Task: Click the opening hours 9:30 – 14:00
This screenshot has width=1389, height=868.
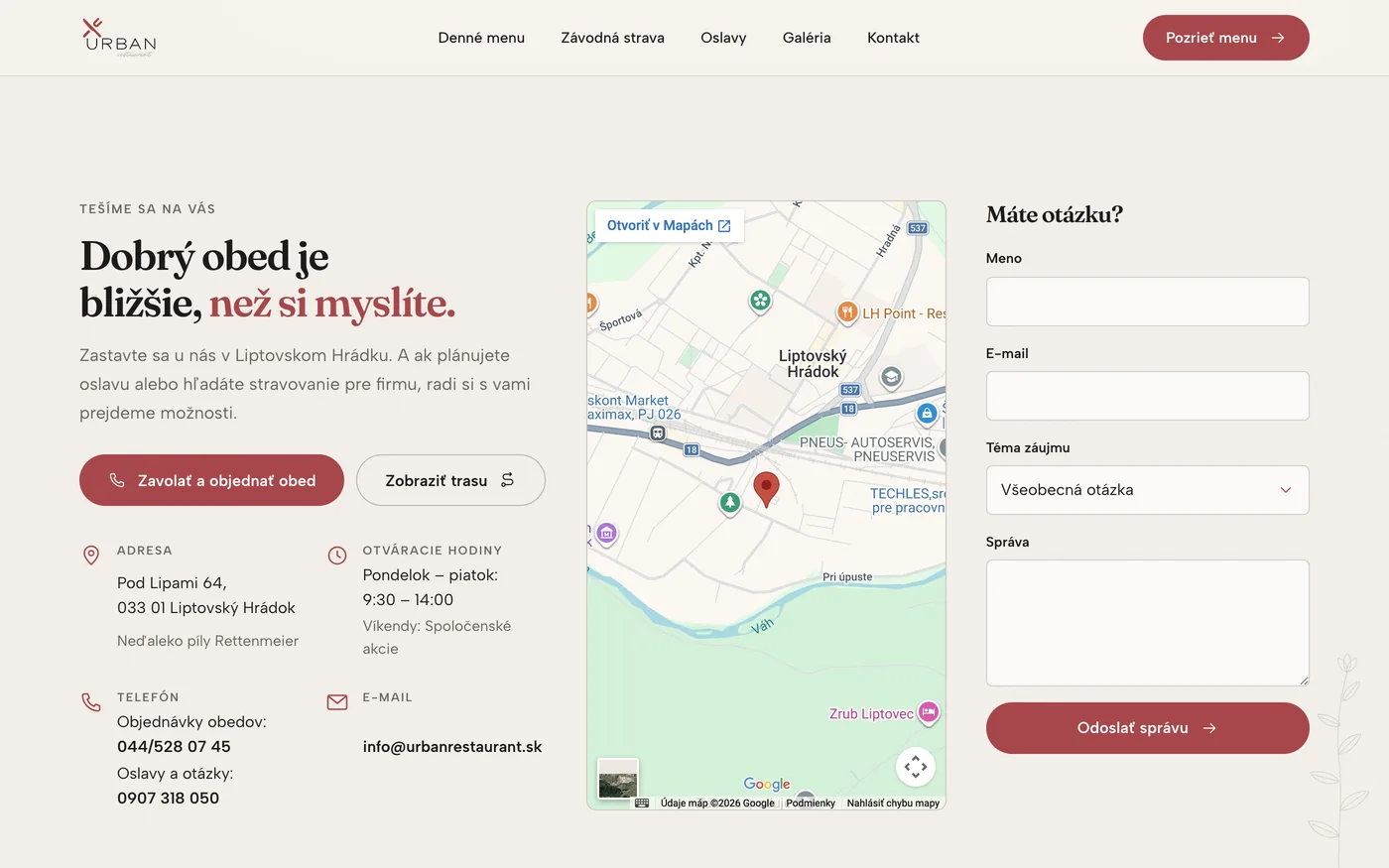Action: click(408, 599)
